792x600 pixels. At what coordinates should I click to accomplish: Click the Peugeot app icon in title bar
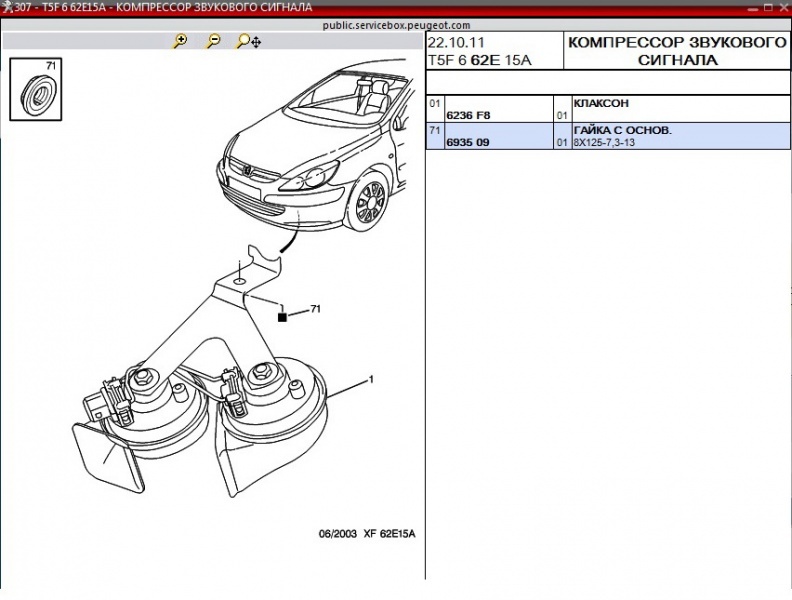(8, 8)
